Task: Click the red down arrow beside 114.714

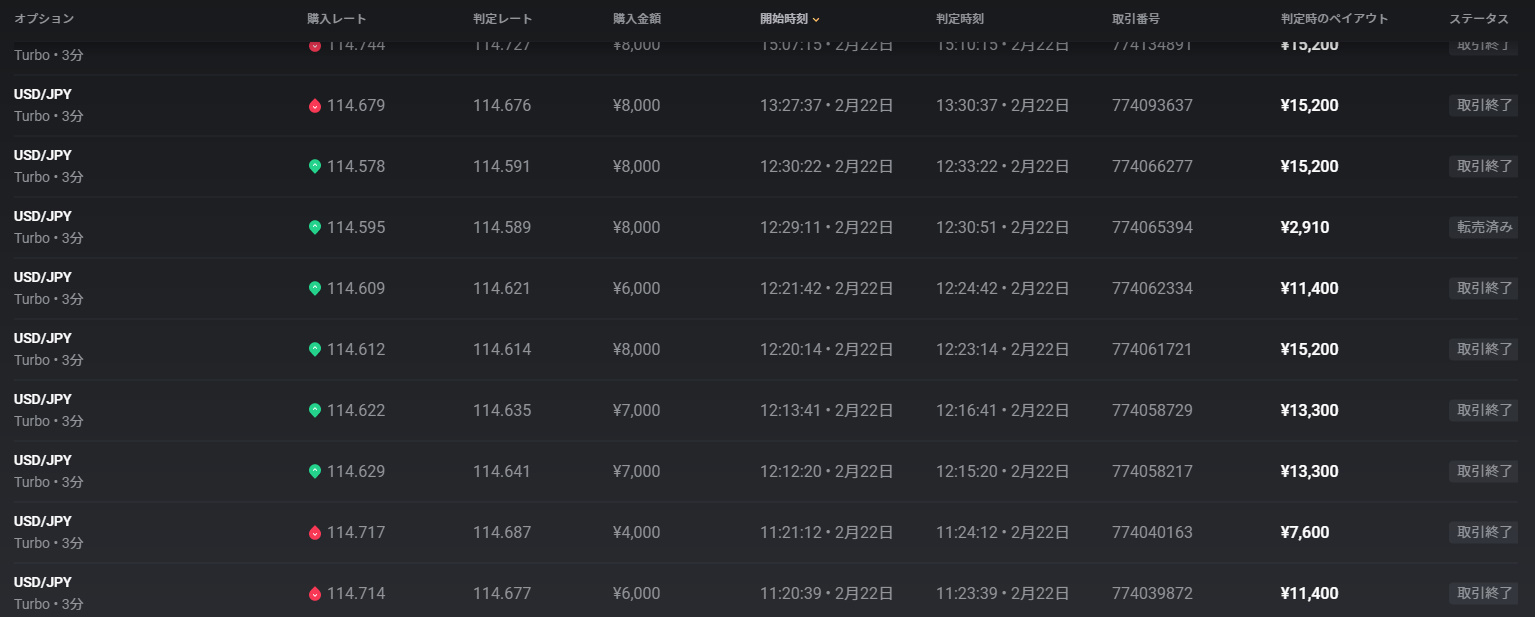Action: [x=315, y=594]
